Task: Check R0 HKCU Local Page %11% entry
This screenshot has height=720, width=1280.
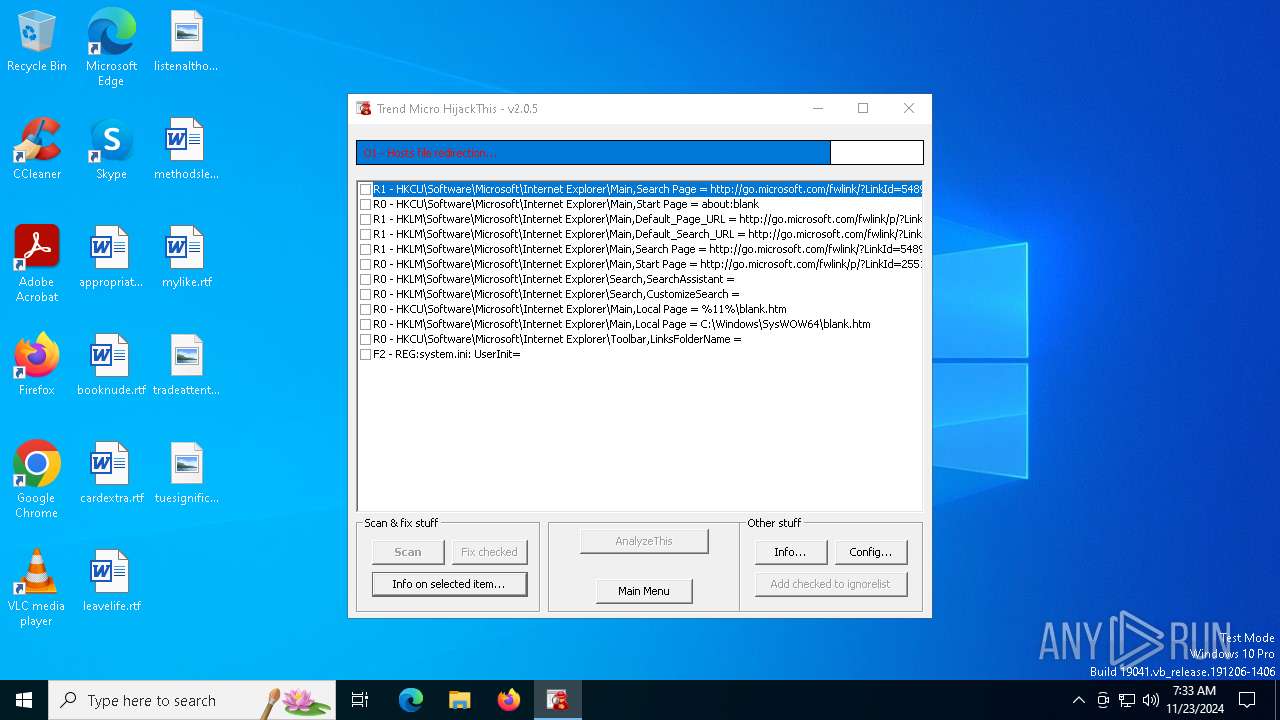Action: (x=366, y=309)
